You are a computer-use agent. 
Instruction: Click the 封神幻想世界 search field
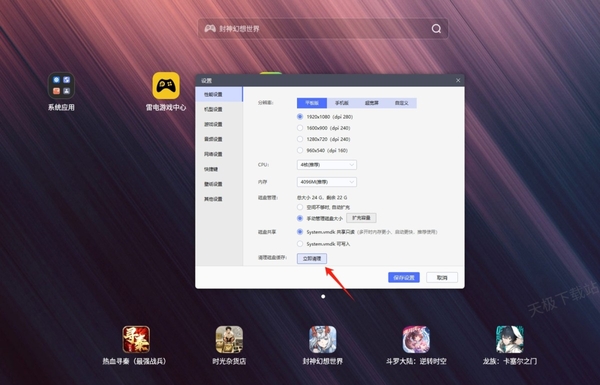click(323, 29)
